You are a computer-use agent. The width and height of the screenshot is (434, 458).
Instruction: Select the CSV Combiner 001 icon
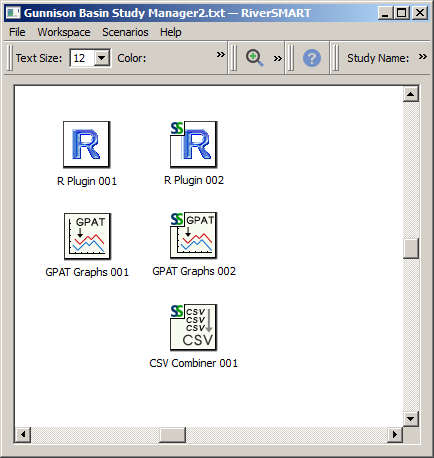tap(194, 327)
